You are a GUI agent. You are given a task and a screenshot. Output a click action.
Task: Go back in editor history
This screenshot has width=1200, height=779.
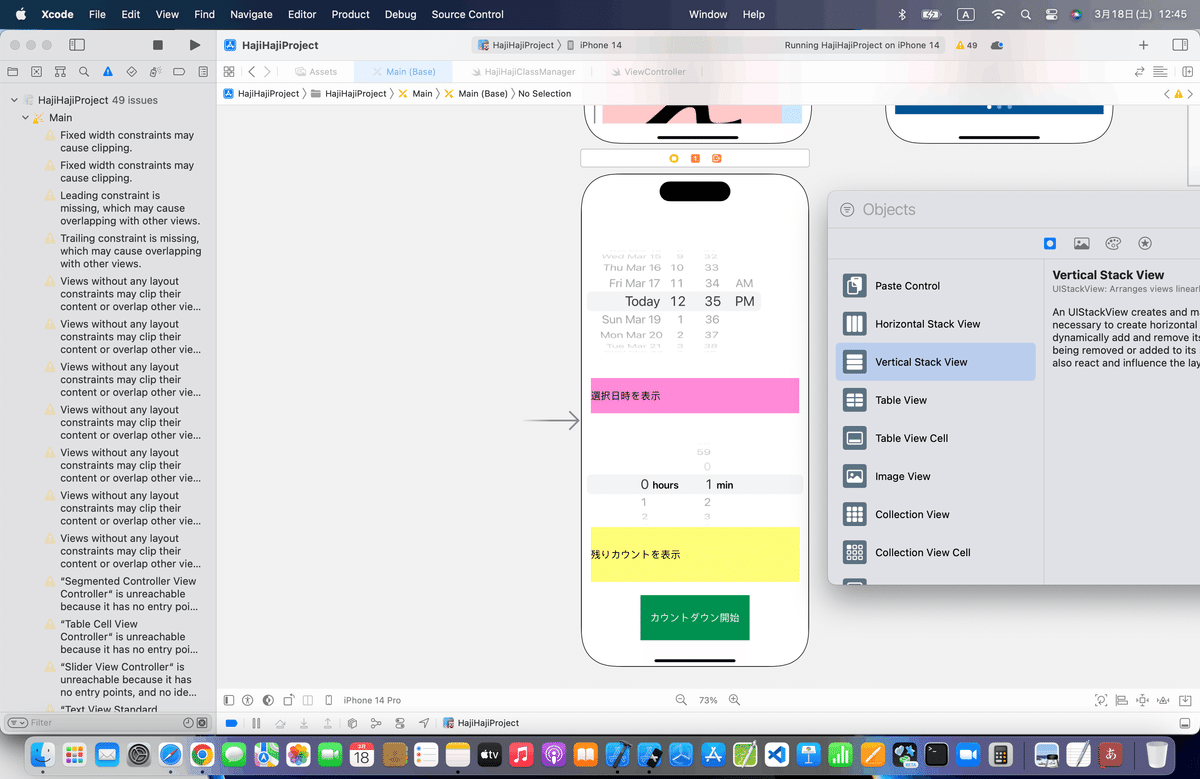point(251,72)
